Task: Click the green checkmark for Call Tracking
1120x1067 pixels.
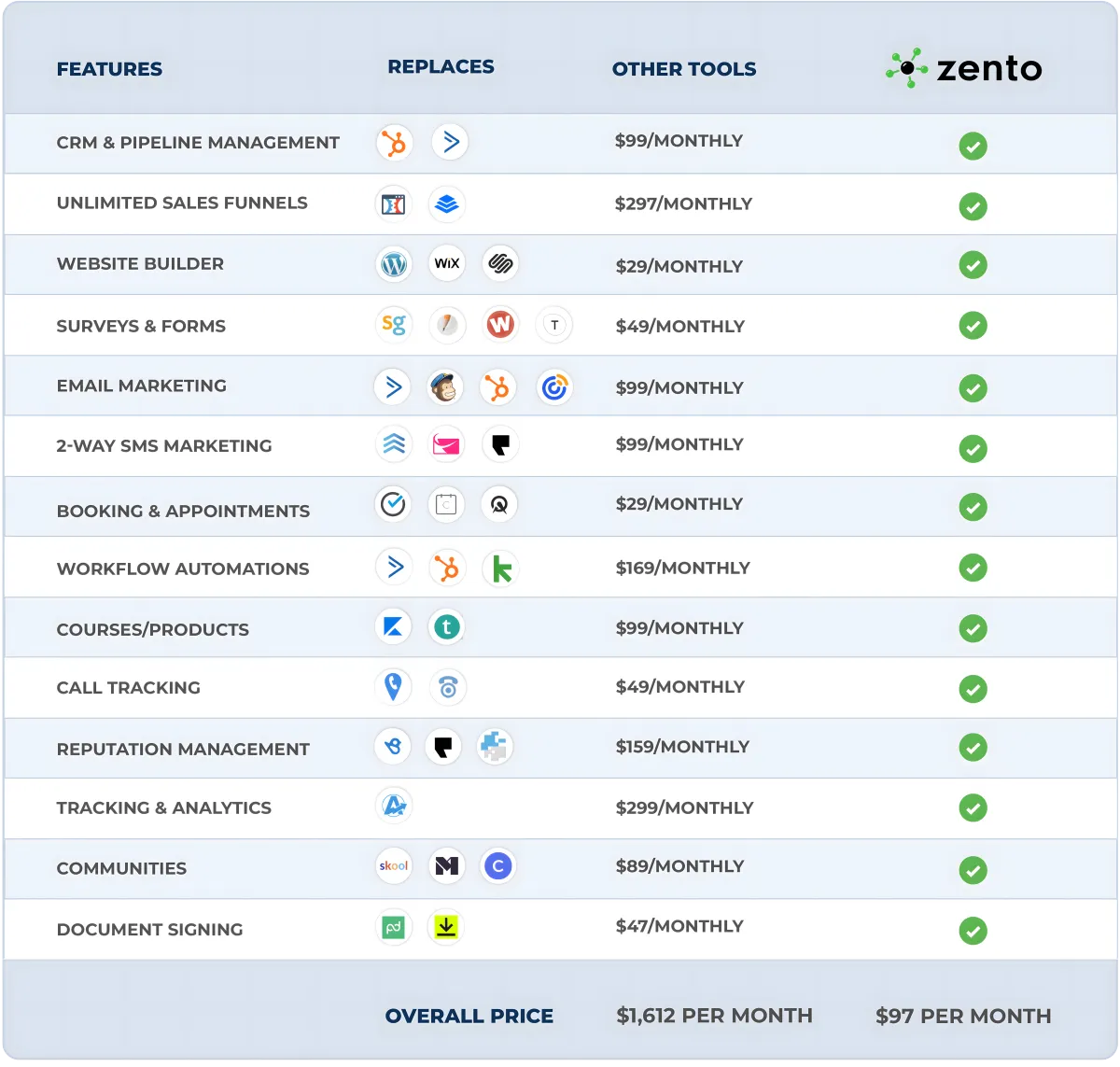Action: [973, 689]
